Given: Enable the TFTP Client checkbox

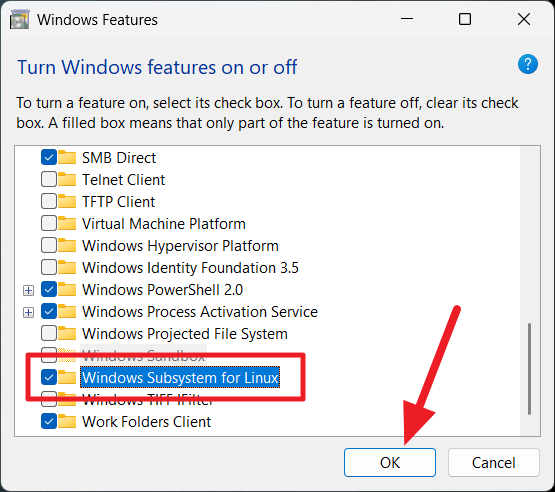Looking at the screenshot, I should click(49, 201).
